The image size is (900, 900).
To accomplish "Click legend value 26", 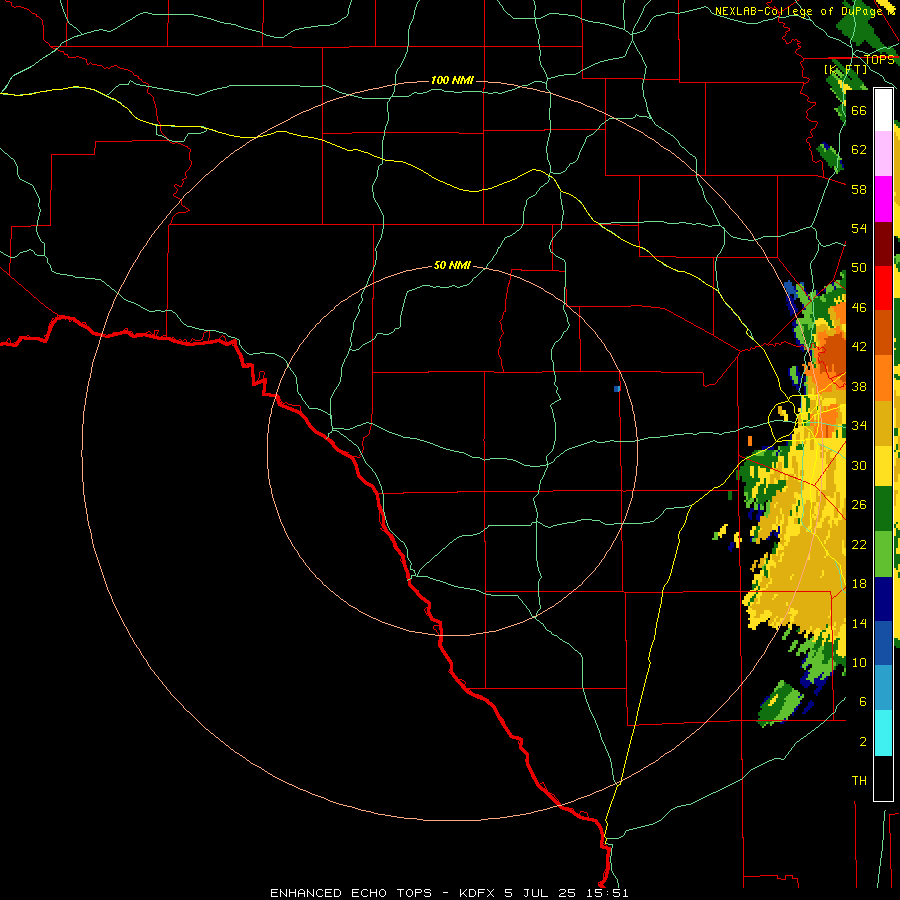I will [x=859, y=505].
